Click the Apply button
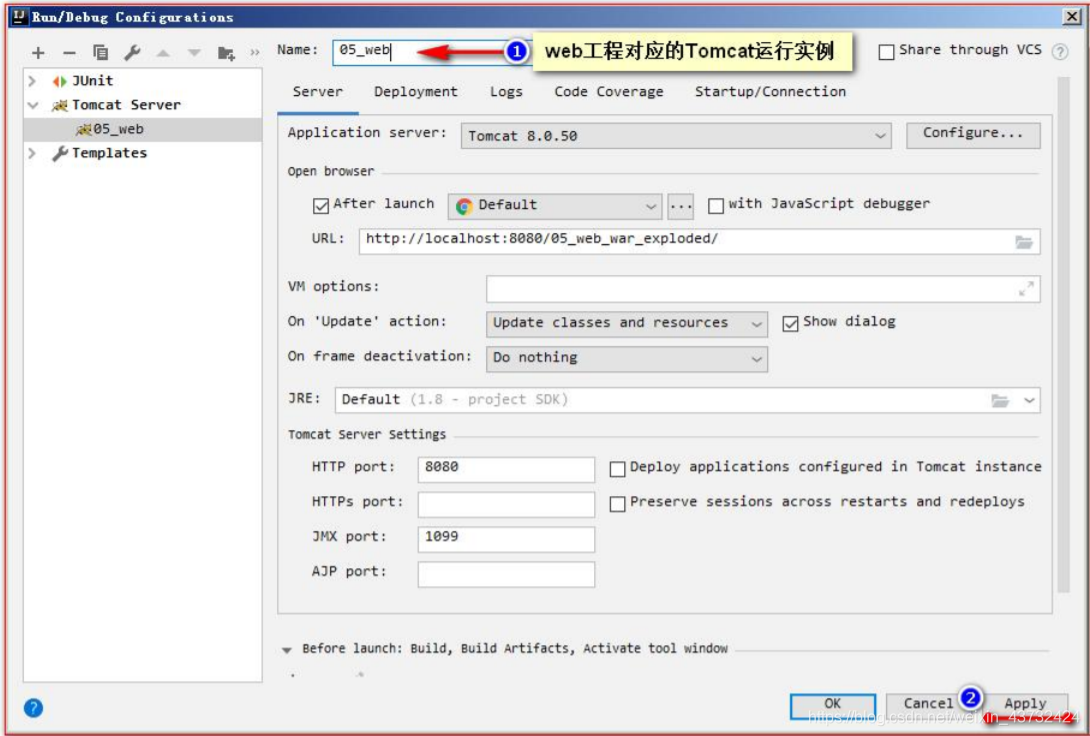Viewport: 1090px width, 736px height. (x=1025, y=704)
